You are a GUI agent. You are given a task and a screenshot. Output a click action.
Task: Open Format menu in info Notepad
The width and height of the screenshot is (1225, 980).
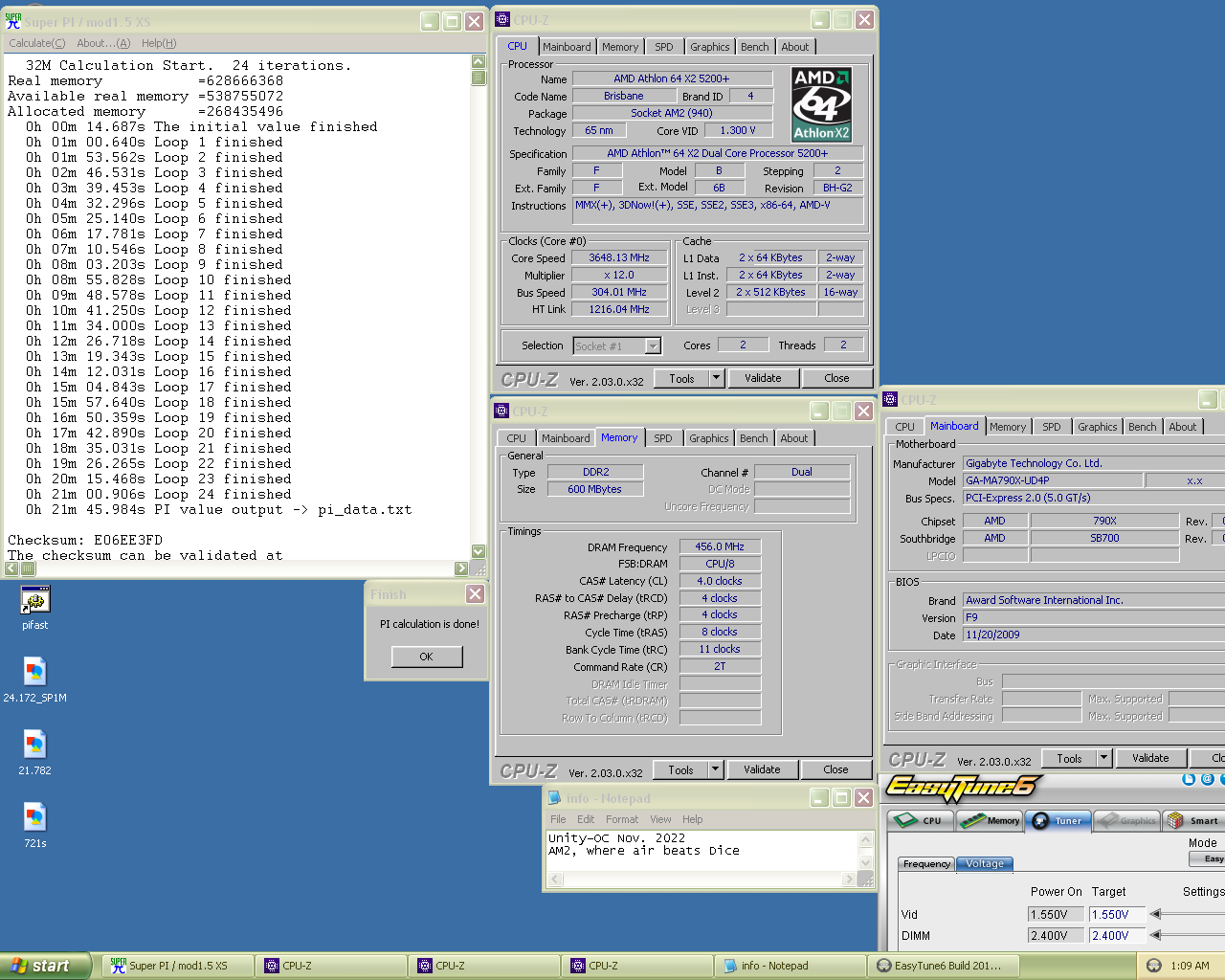(x=622, y=819)
